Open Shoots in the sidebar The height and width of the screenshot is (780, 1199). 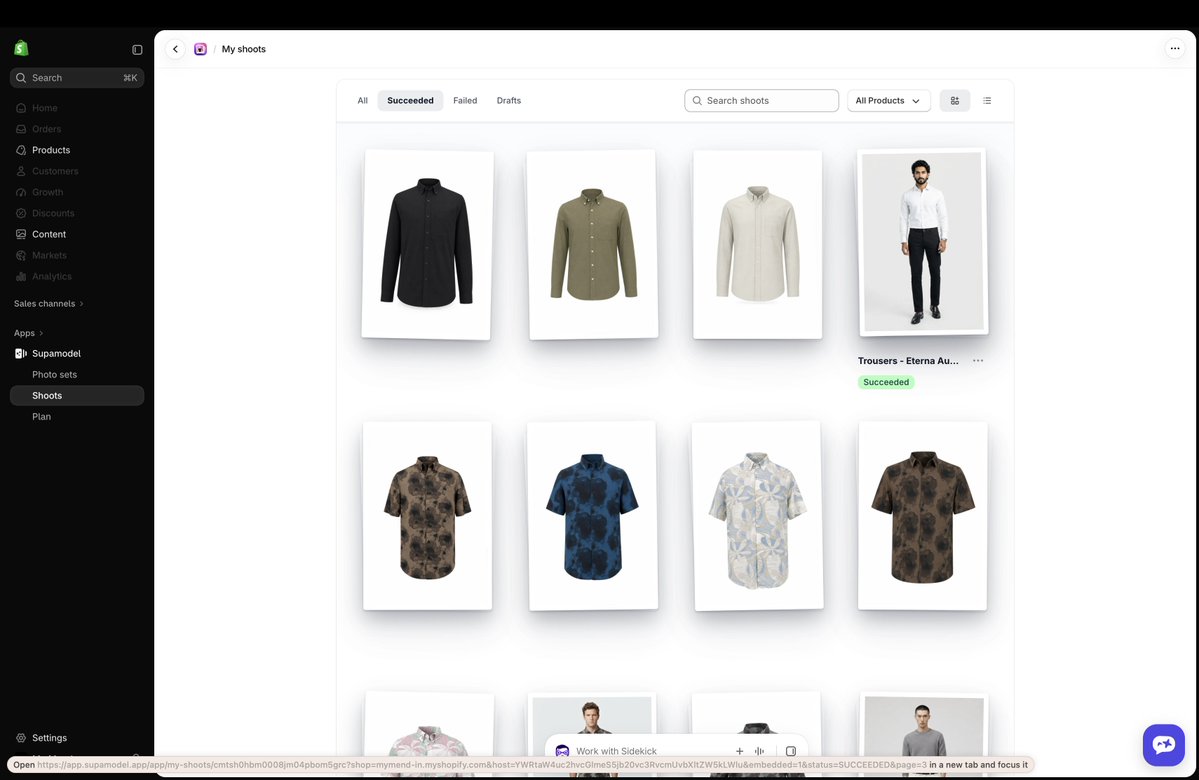(x=76, y=395)
